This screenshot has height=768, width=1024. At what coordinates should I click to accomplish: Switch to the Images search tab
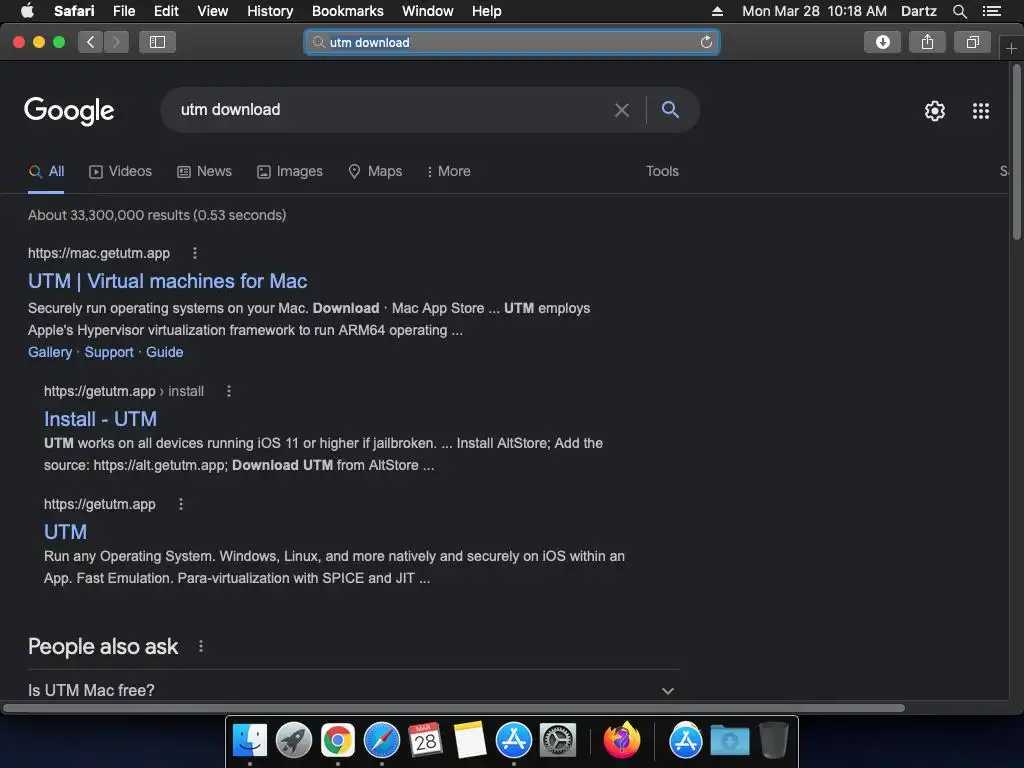(290, 171)
